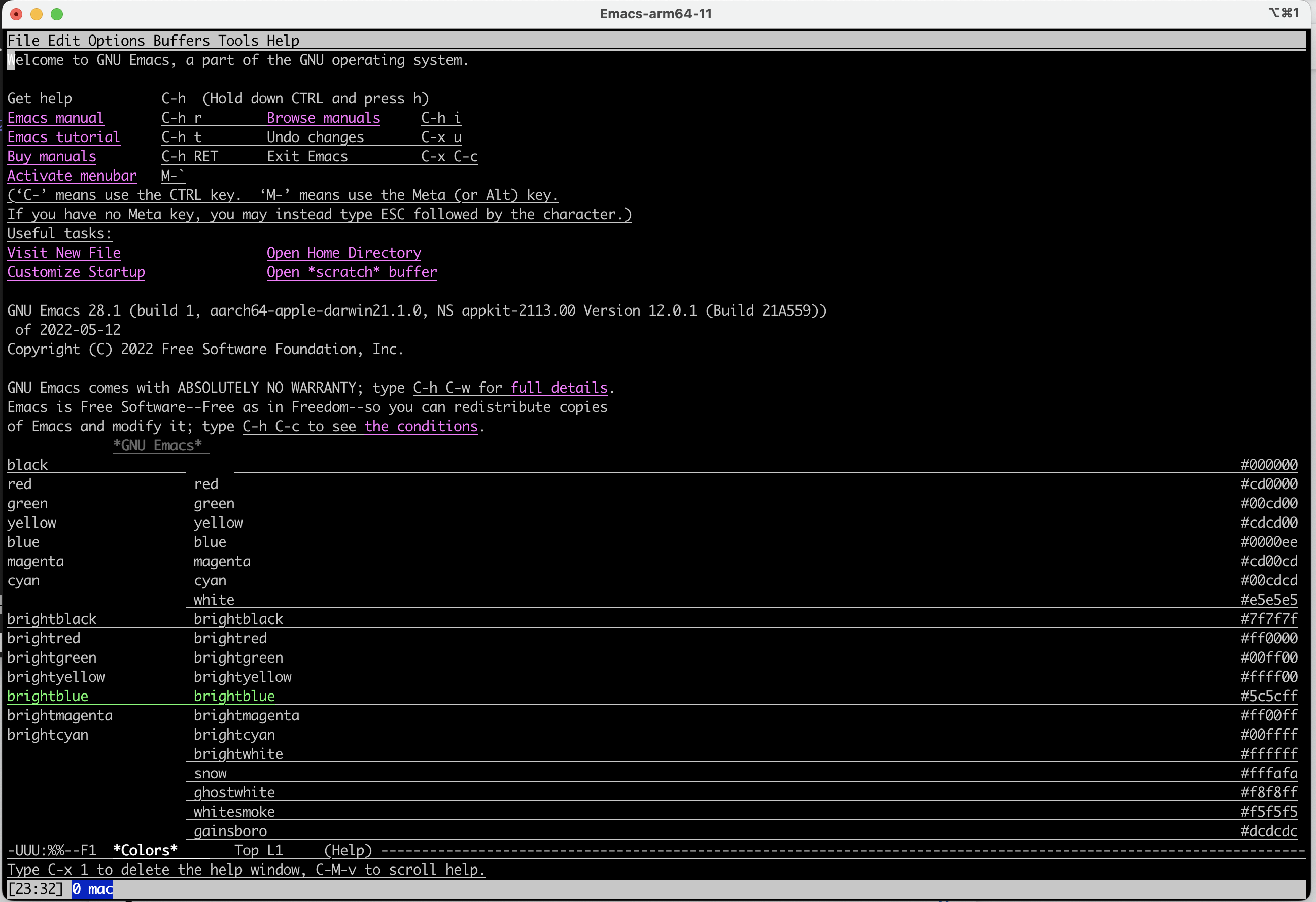Viewport: 1316px width, 902px height.
Task: Click the gainsboro color row name
Action: point(230,830)
